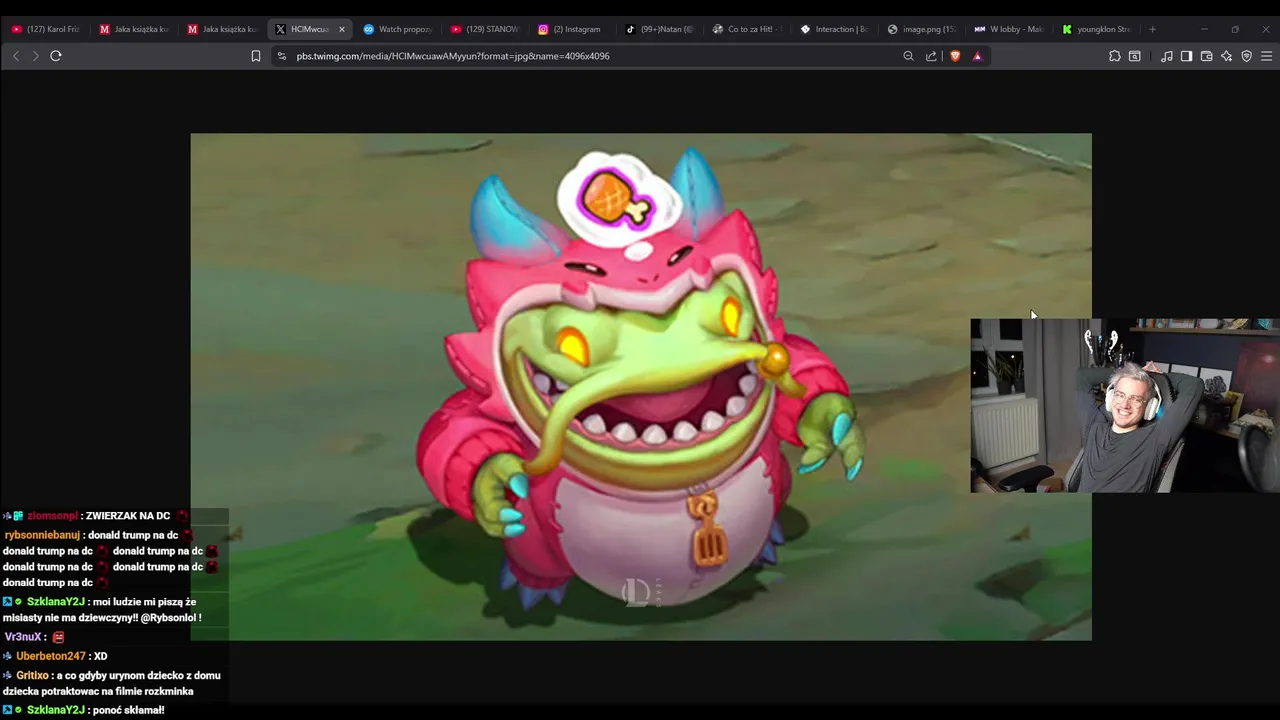Open the Brave Shields lion icon

coord(955,56)
